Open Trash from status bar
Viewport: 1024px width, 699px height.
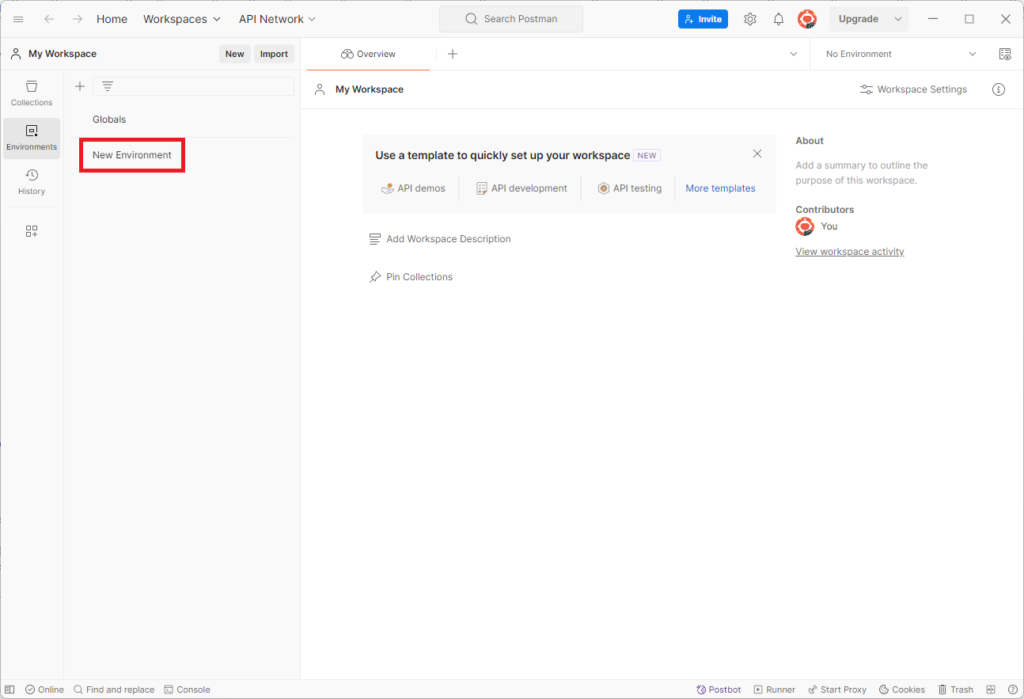coord(955,689)
